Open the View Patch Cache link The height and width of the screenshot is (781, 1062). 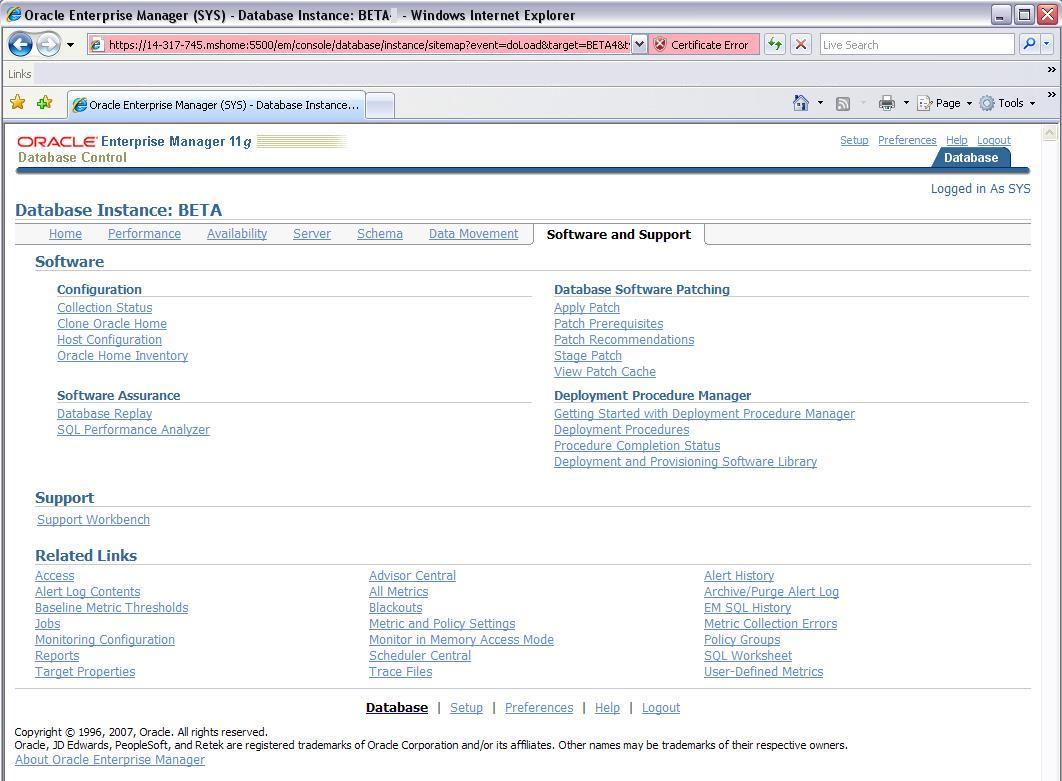pyautogui.click(x=605, y=372)
